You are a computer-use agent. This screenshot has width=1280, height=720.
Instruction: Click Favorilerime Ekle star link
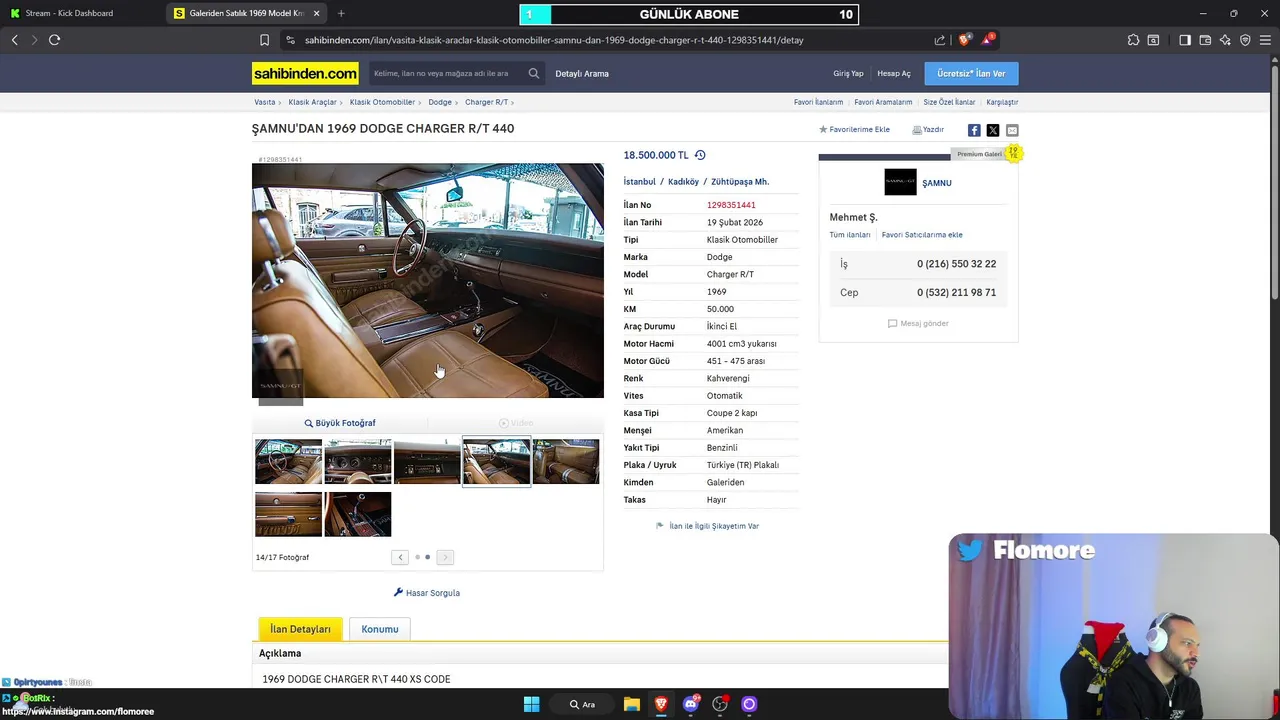[x=854, y=129]
